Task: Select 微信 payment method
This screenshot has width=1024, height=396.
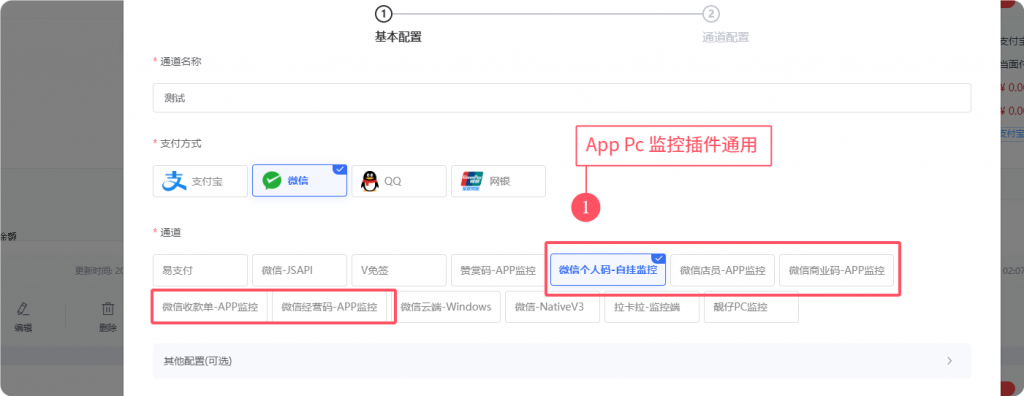Action: pos(300,181)
